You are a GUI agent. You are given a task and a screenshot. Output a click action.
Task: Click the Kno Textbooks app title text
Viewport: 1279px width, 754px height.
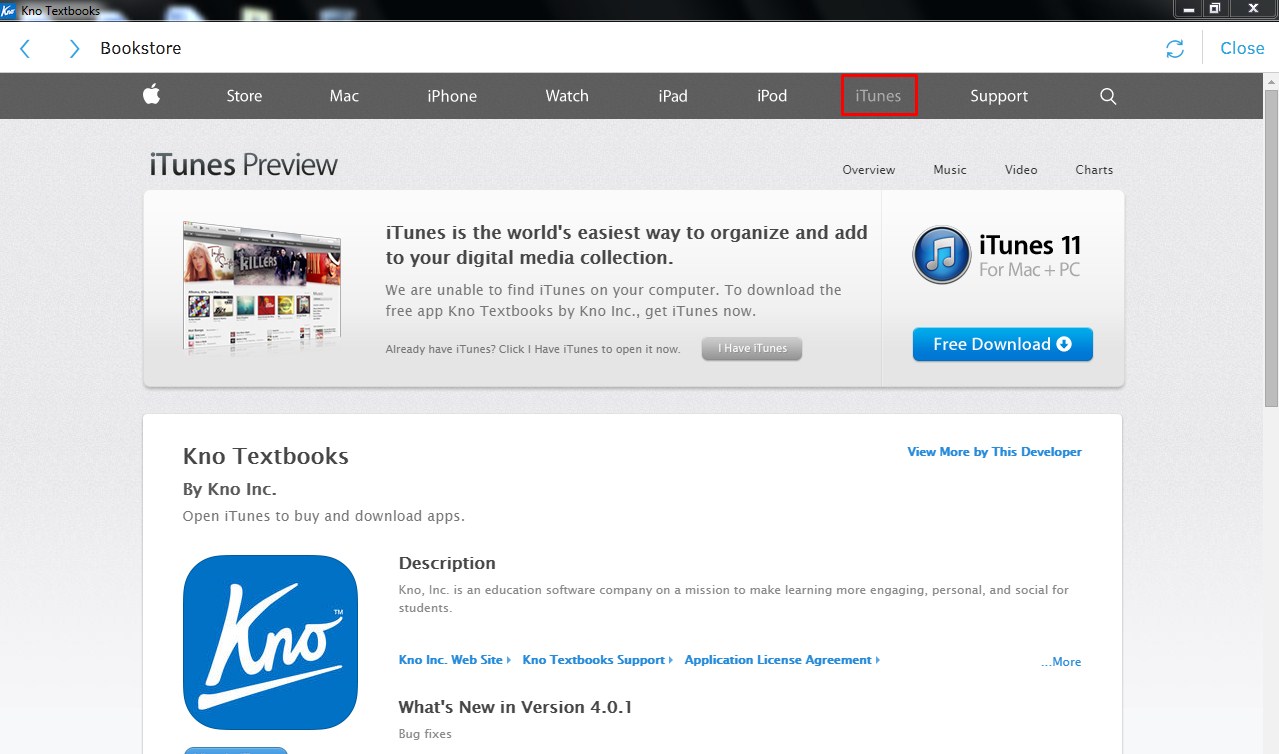point(266,456)
